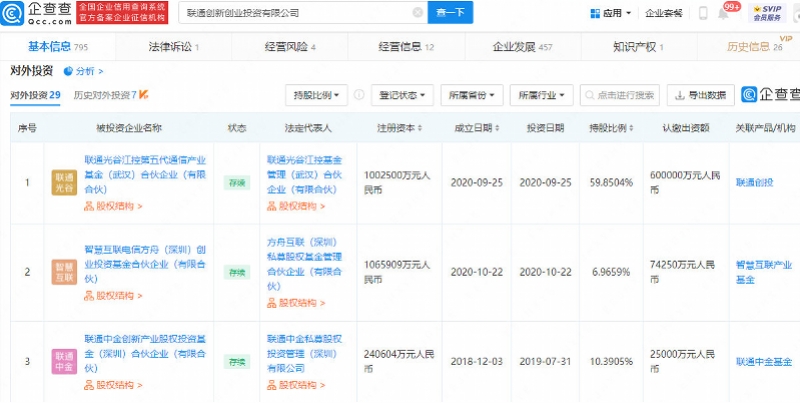Open legal representative 联通中金私募股权投资管理 link
The image size is (800, 403).
pyautogui.click(x=305, y=354)
